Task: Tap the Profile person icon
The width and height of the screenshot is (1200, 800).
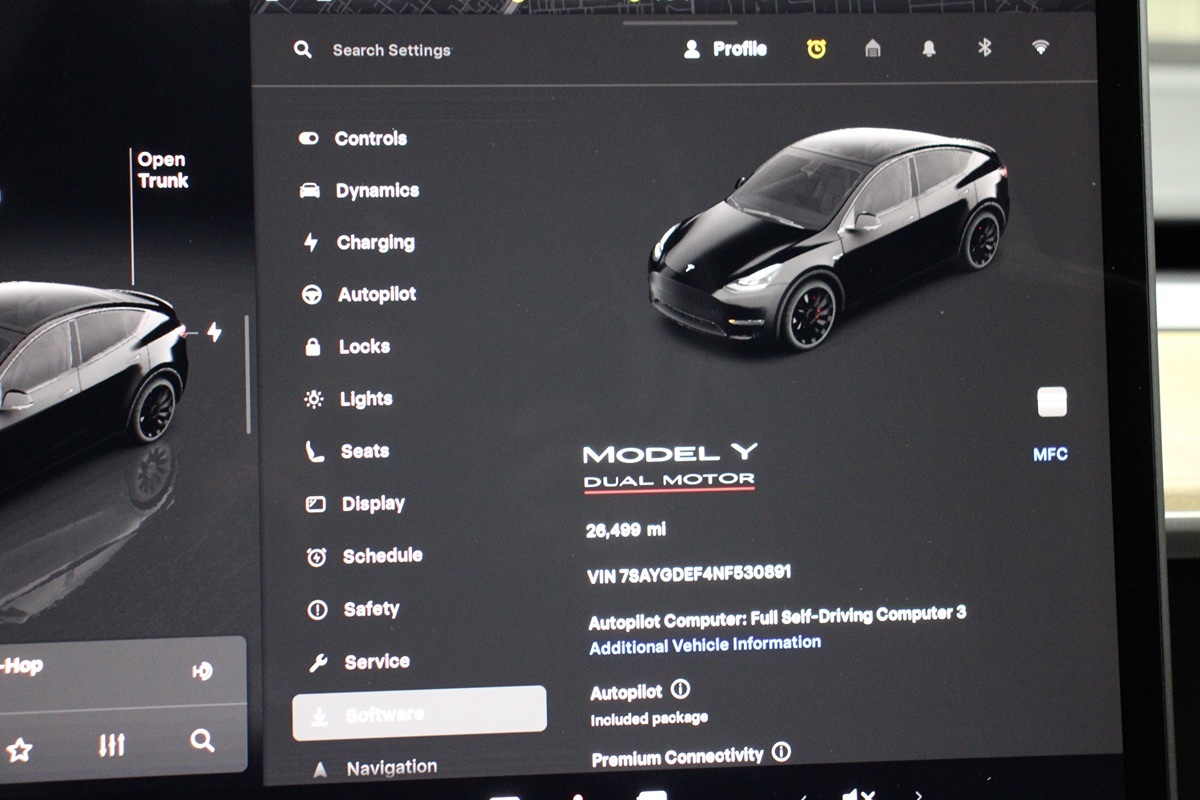Action: pyautogui.click(x=691, y=48)
